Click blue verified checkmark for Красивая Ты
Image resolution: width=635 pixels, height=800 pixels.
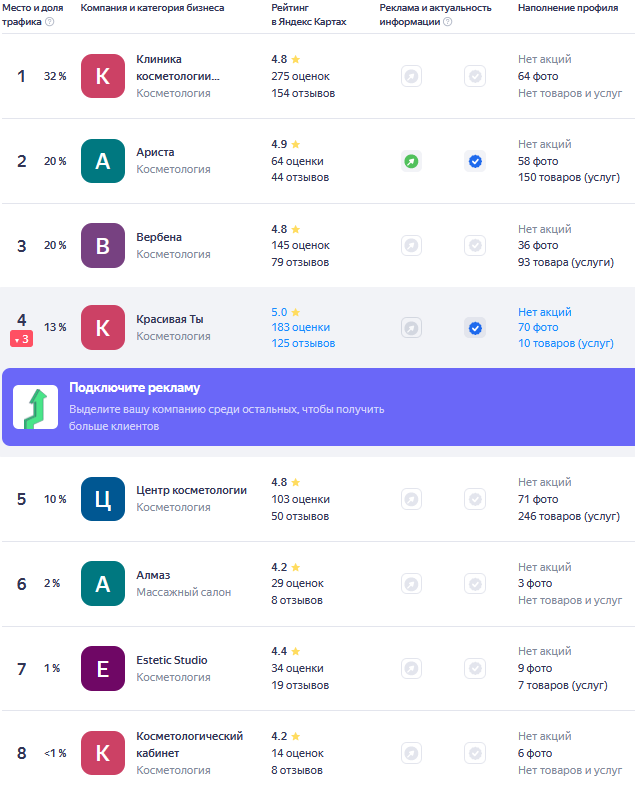click(x=475, y=327)
